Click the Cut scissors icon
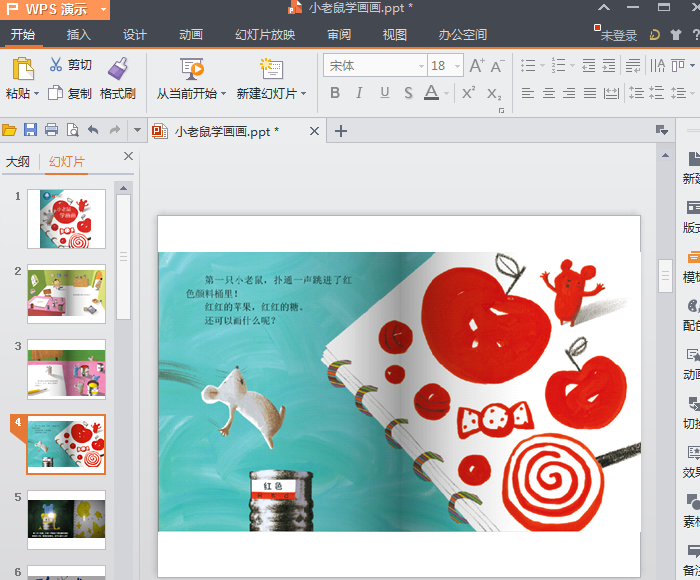This screenshot has width=700, height=580. 56,64
